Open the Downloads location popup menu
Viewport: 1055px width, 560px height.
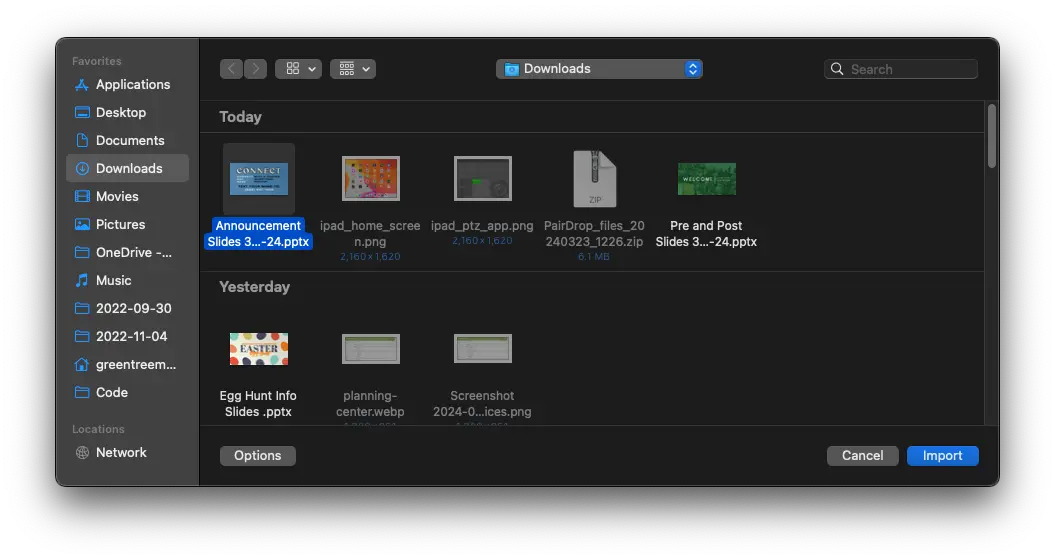click(599, 69)
